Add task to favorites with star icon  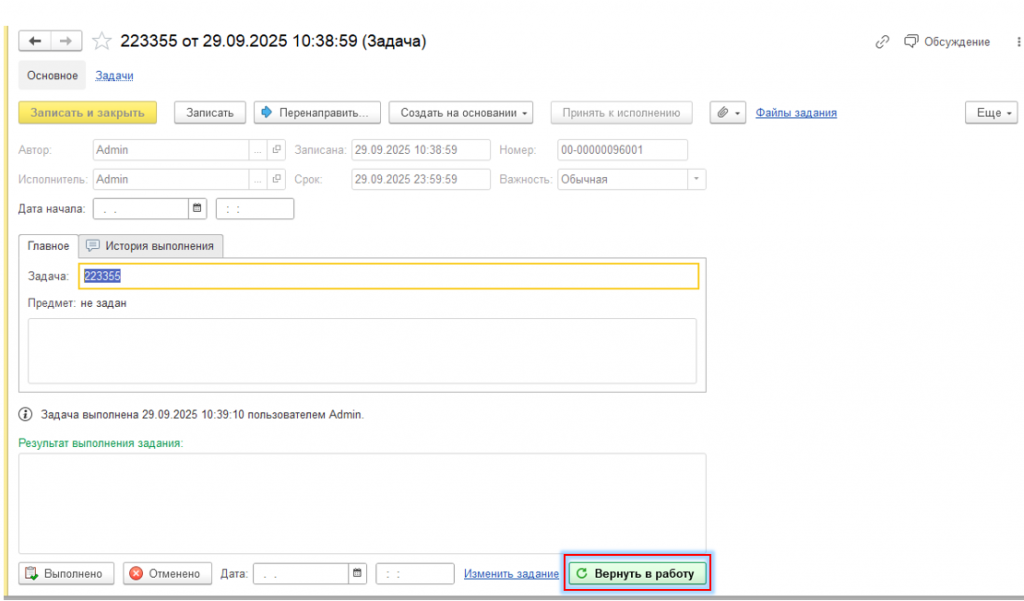coord(101,41)
